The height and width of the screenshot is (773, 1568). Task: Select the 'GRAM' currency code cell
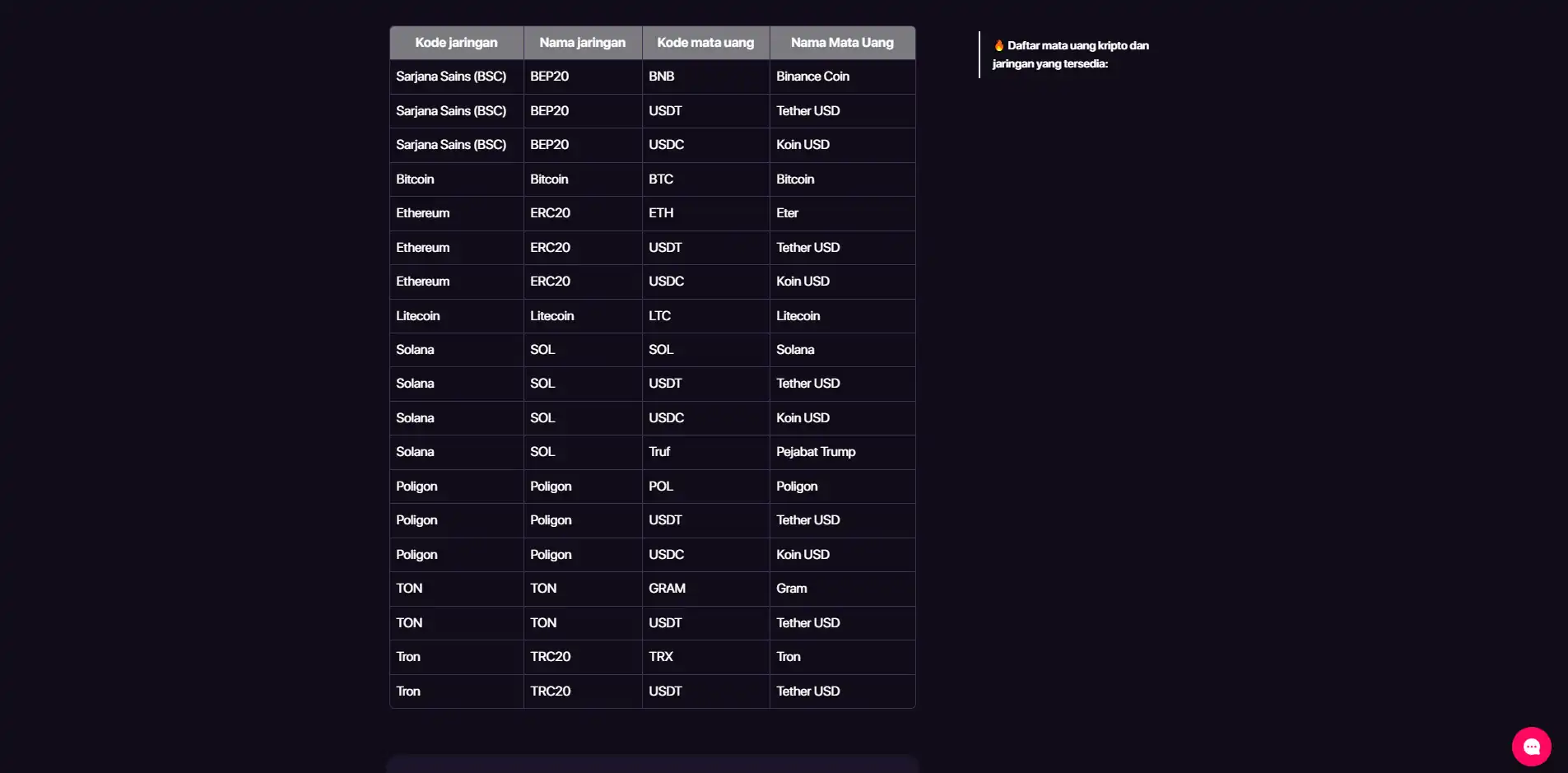click(705, 589)
